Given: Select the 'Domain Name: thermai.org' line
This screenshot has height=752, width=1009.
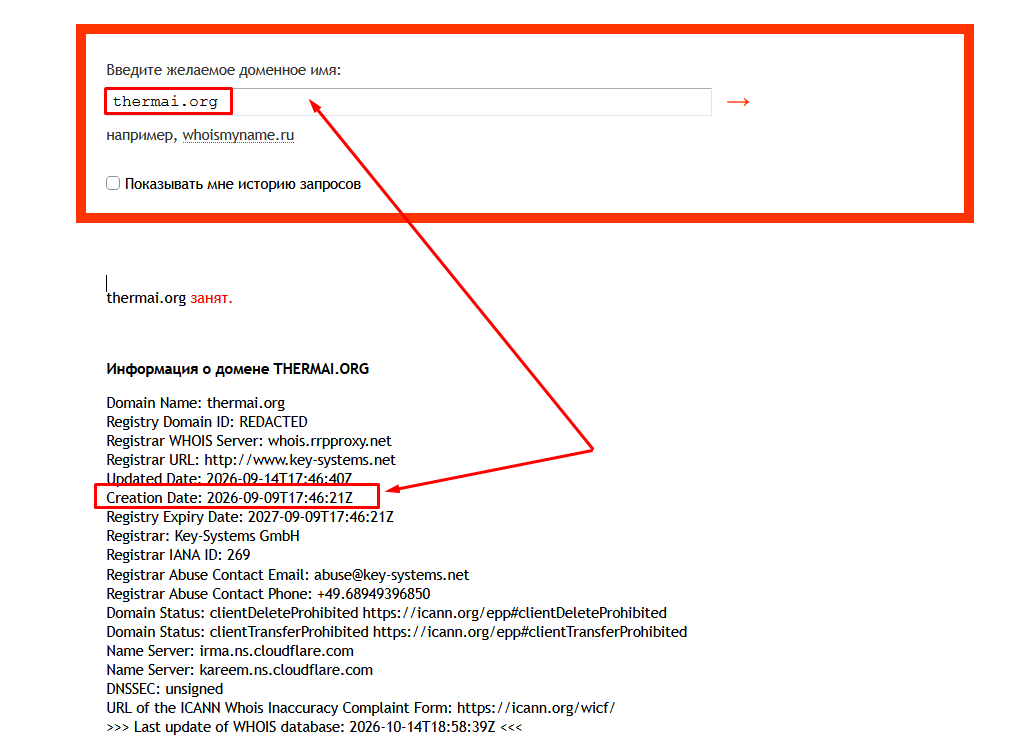Looking at the screenshot, I should pos(196,403).
